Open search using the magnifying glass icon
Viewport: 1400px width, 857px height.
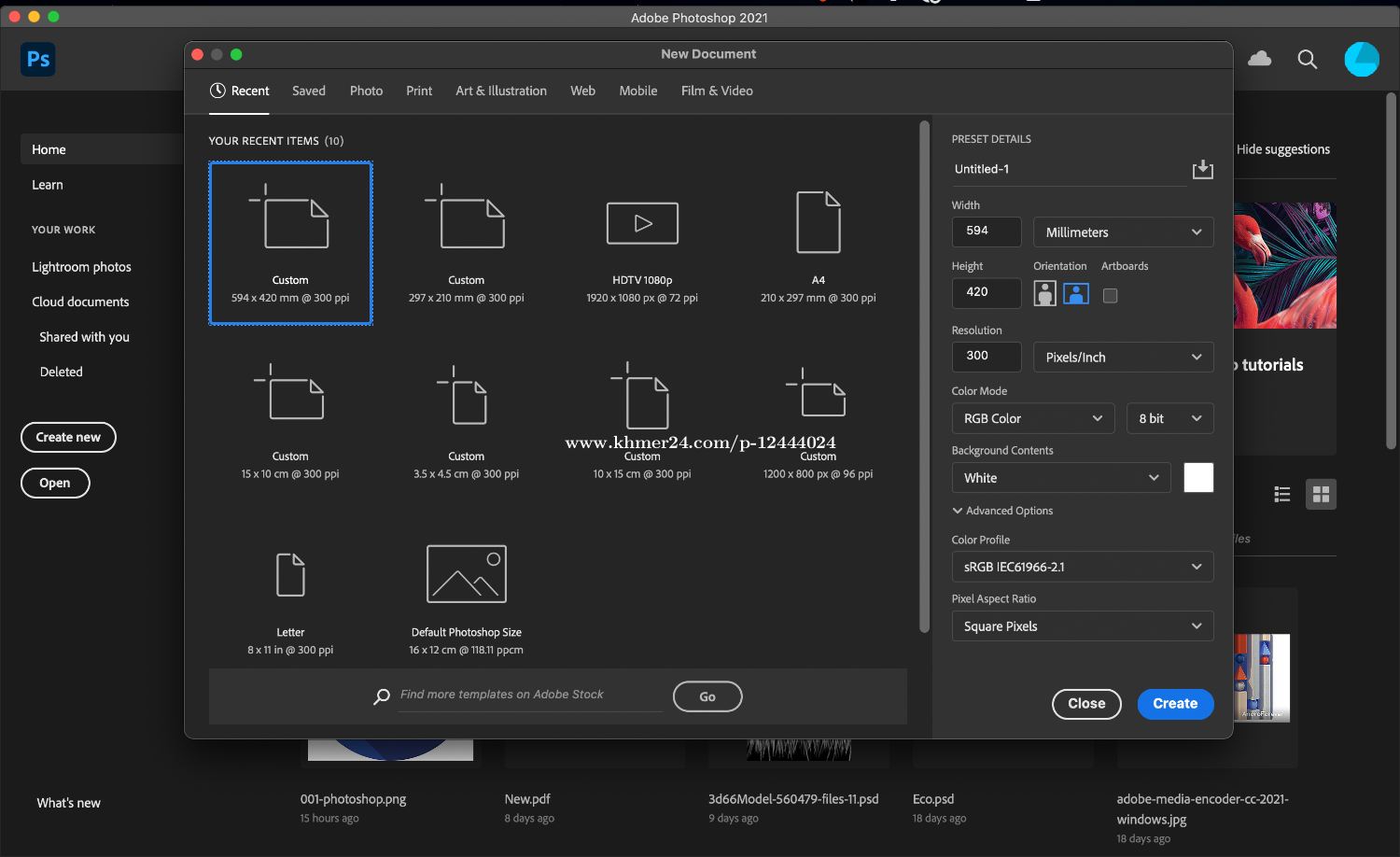point(1307,59)
